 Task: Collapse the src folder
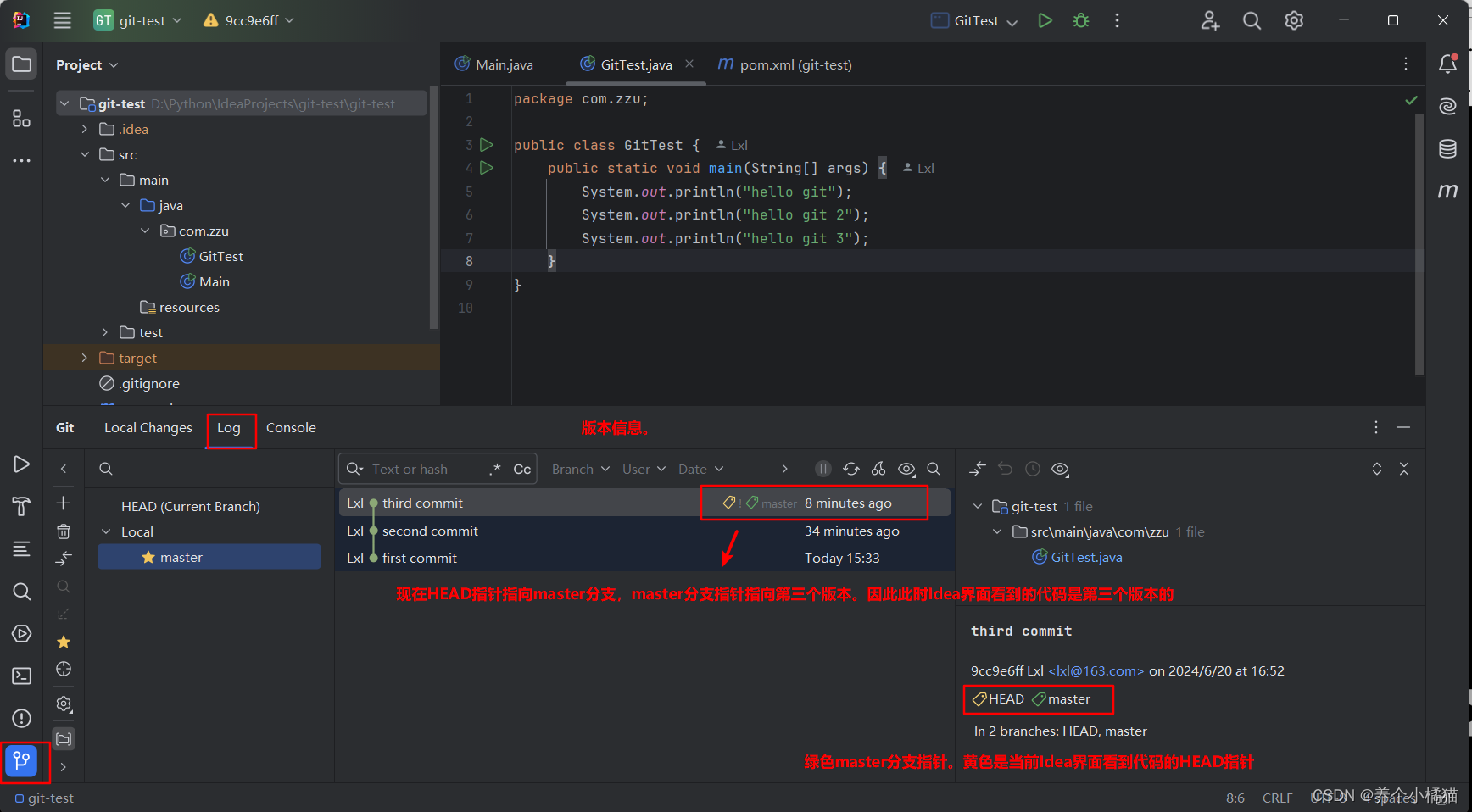point(84,154)
